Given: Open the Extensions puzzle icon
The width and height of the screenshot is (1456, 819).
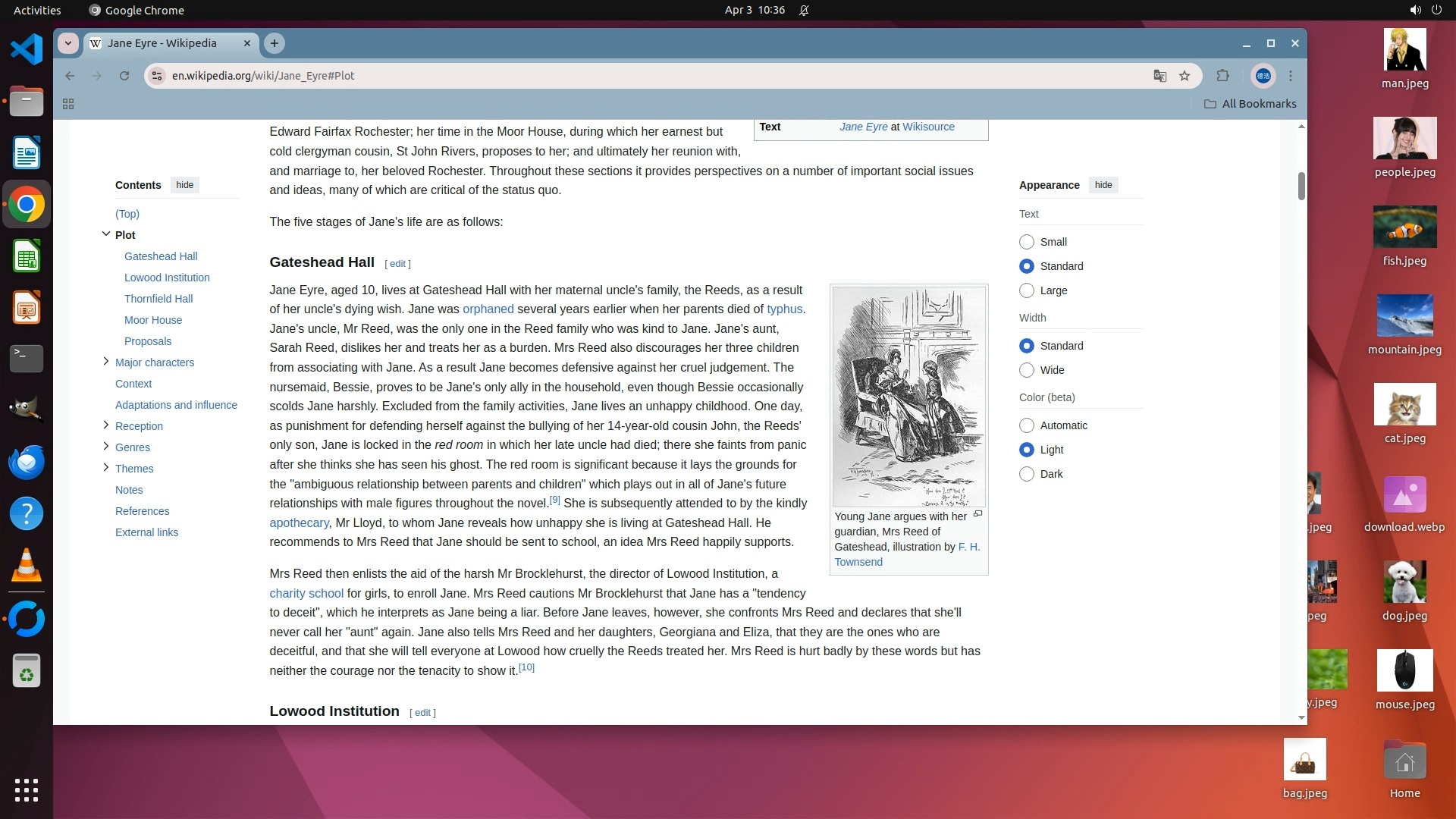Looking at the screenshot, I should [x=1222, y=76].
